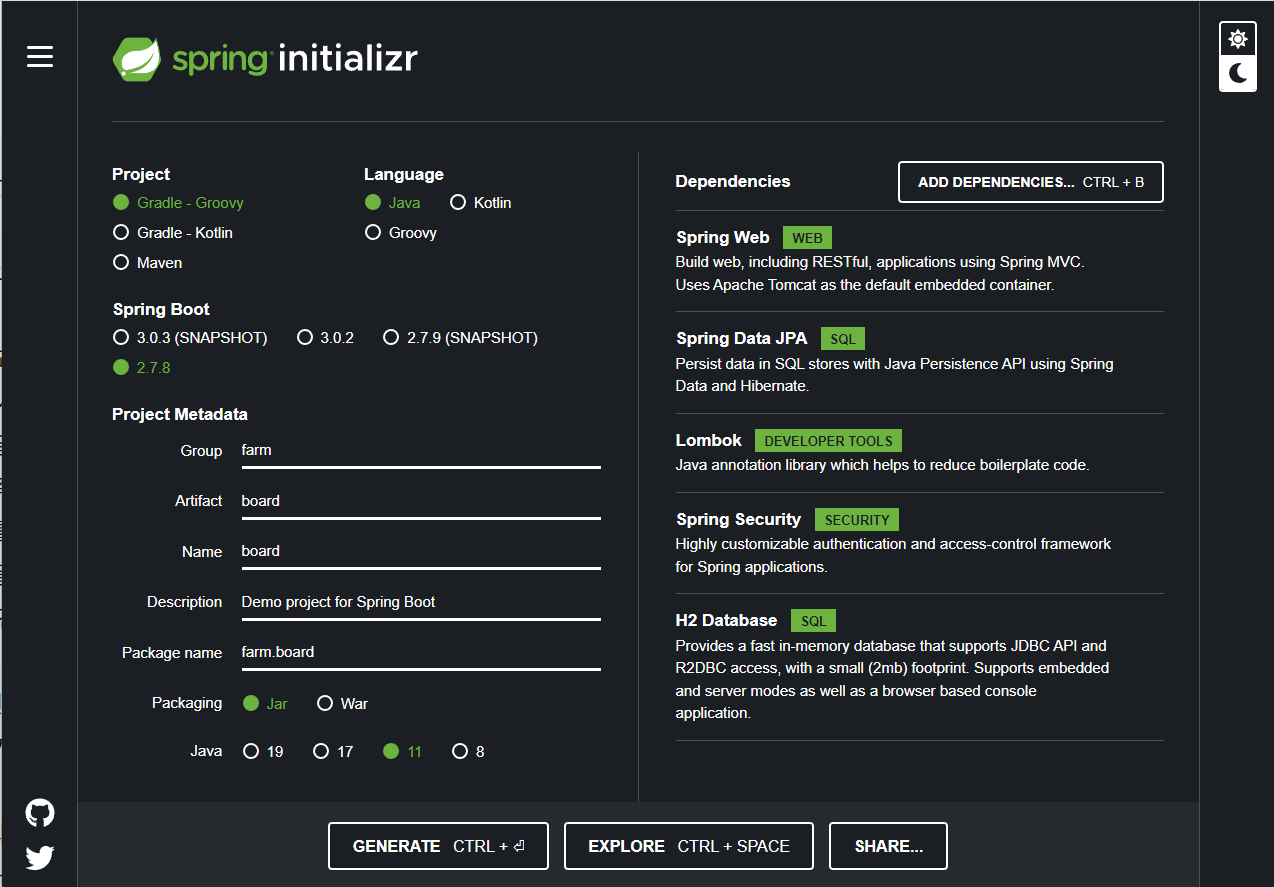
Task: Click the WEB tag badge
Action: [807, 238]
